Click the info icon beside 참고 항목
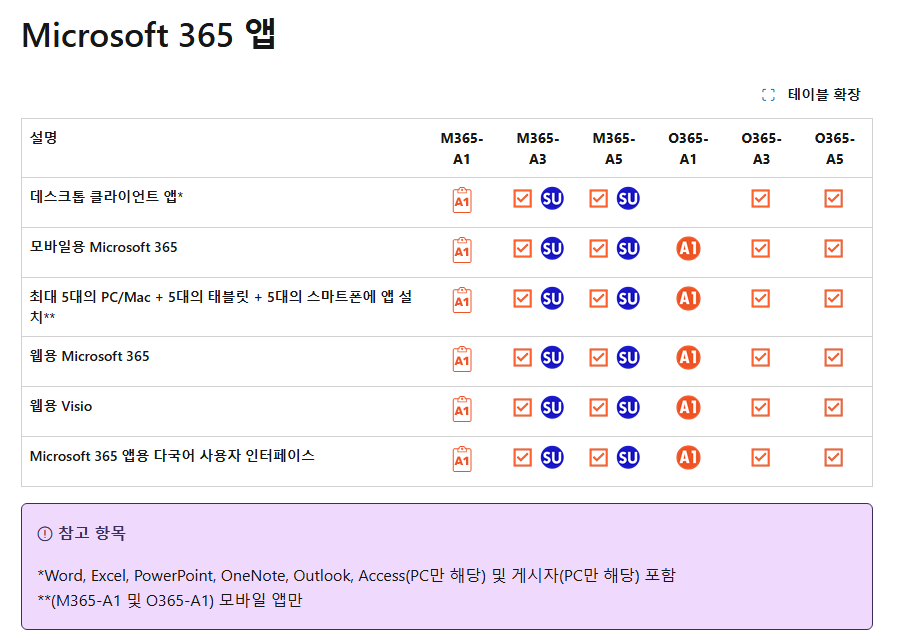 pyautogui.click(x=45, y=534)
